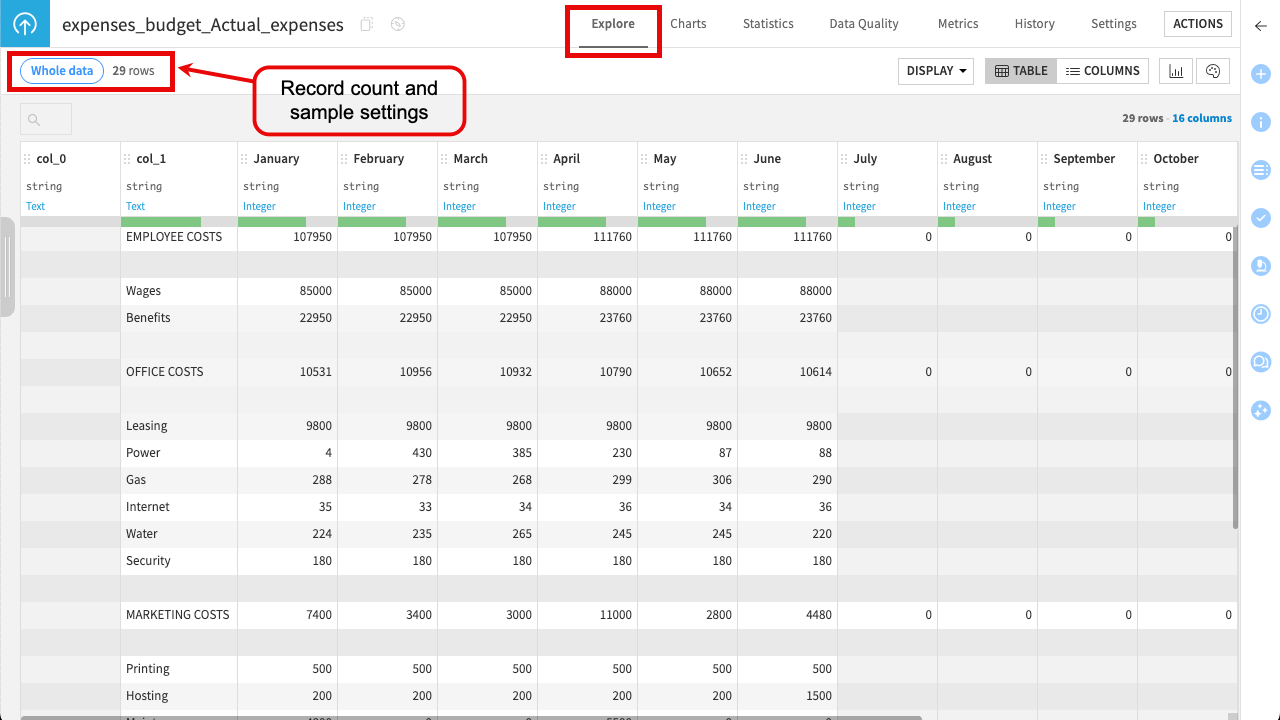Open the January column header options
The width and height of the screenshot is (1280, 720).
point(246,158)
